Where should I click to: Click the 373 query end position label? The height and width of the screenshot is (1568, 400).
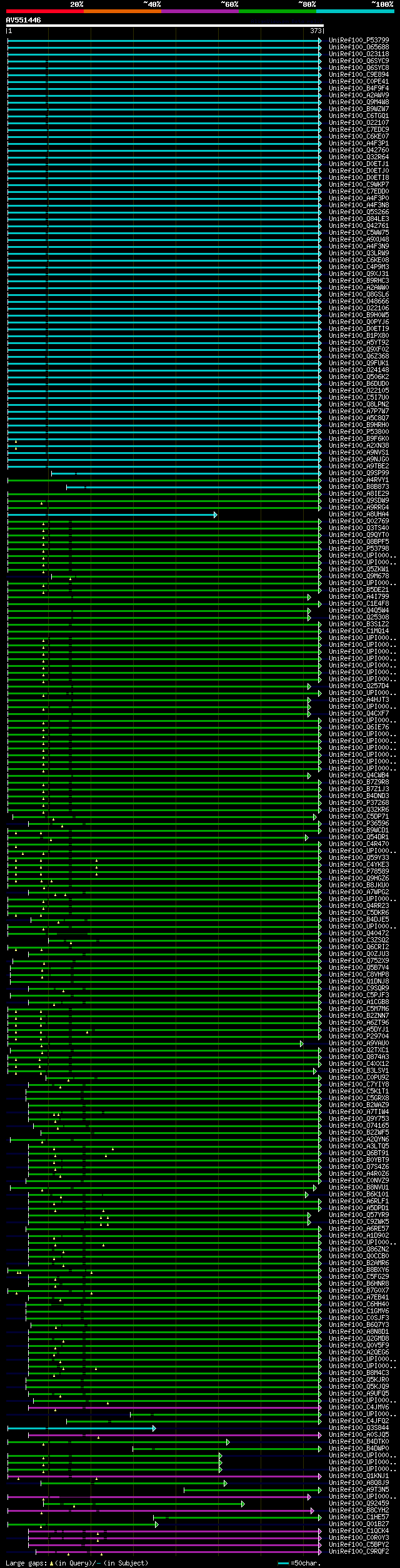(x=316, y=31)
